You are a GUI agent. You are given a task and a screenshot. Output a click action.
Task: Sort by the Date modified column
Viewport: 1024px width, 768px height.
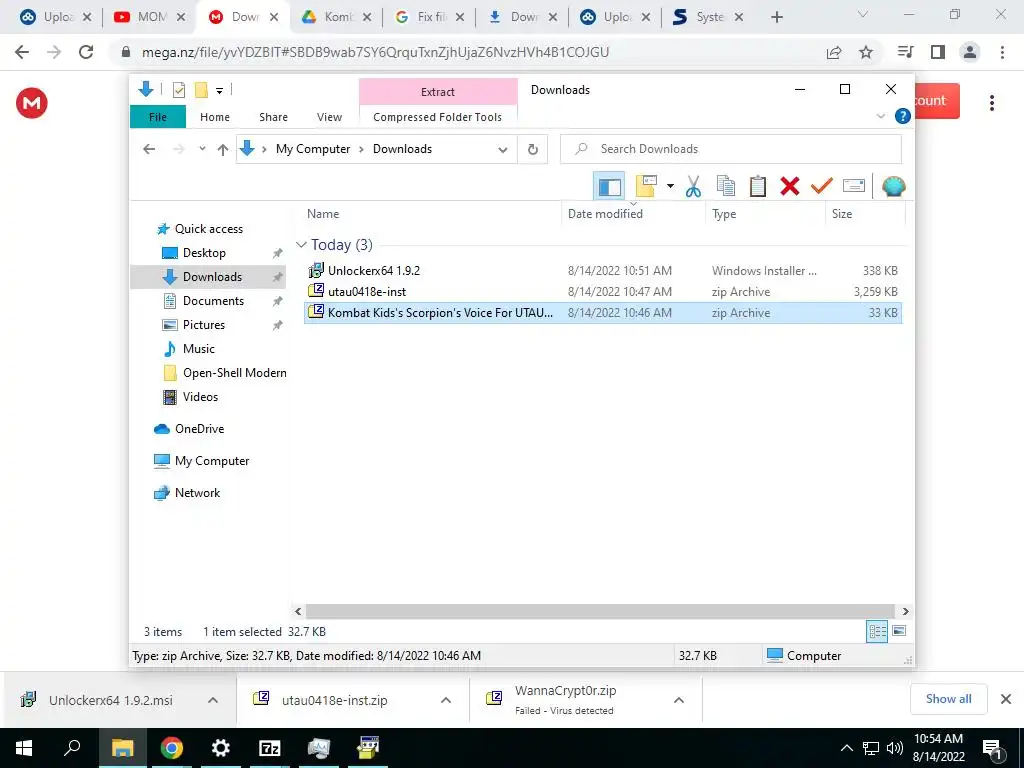[633, 214]
